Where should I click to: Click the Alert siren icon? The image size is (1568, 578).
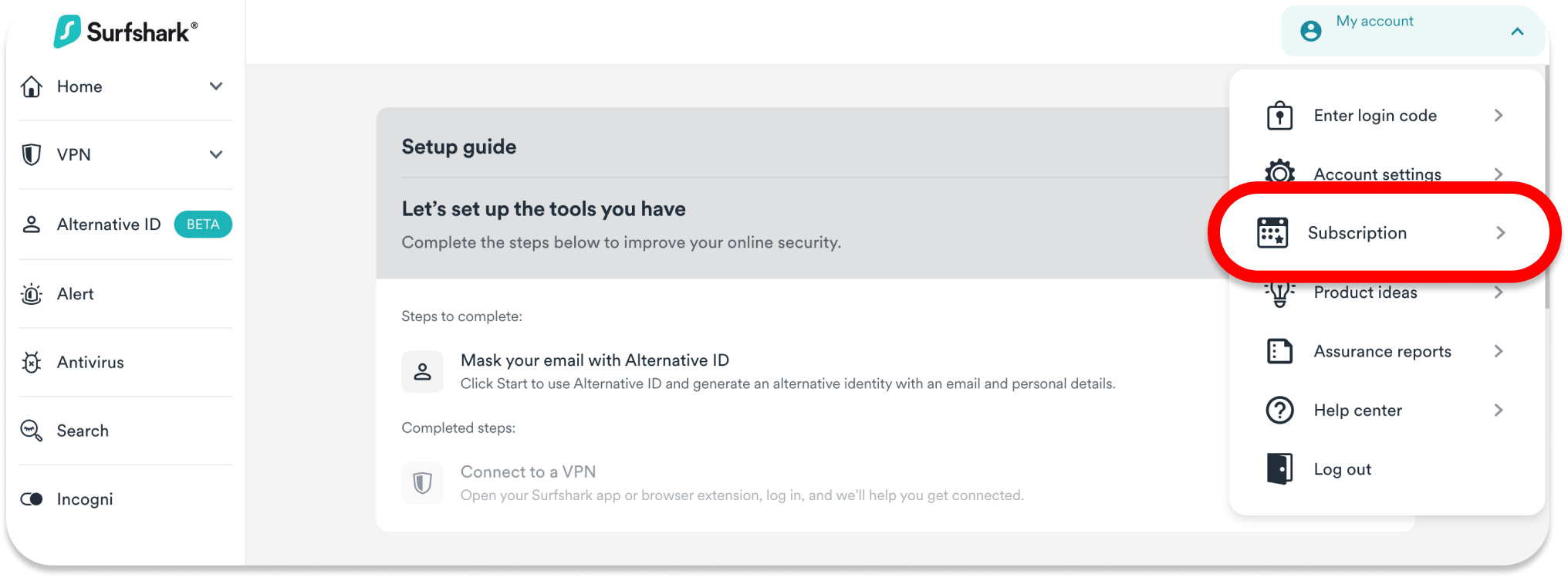click(32, 294)
